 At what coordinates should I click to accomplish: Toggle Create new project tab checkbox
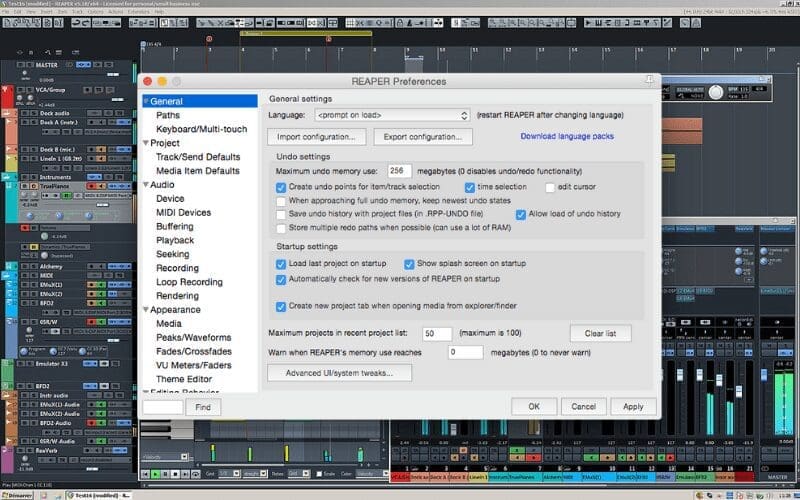pyautogui.click(x=281, y=306)
